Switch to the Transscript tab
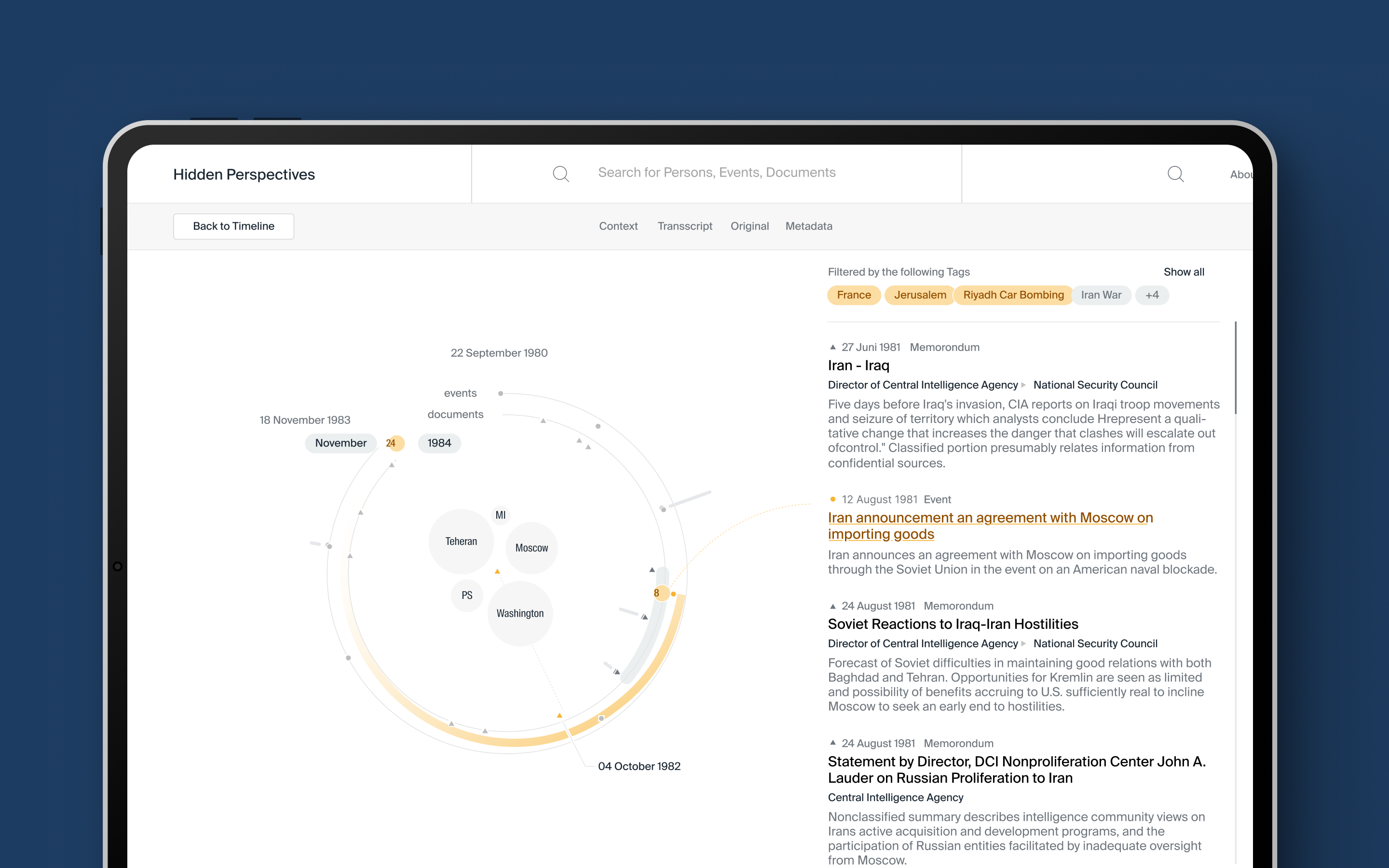 (685, 226)
